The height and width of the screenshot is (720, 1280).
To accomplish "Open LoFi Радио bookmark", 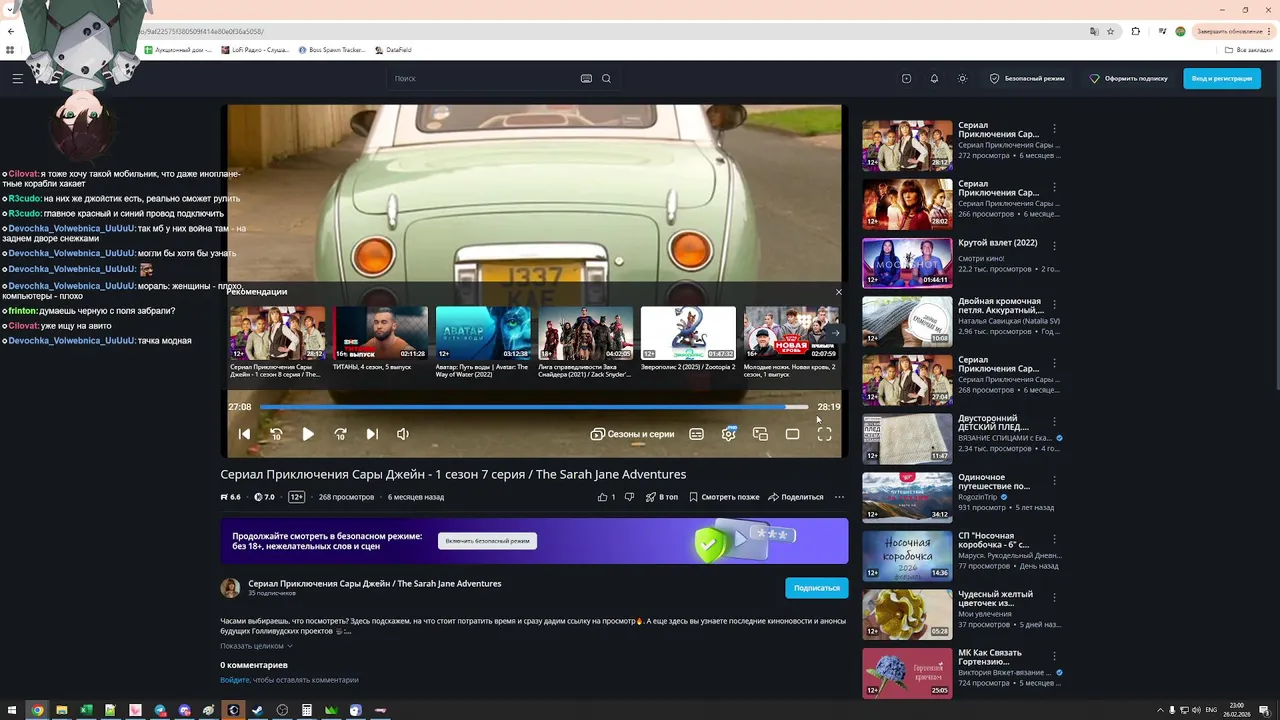I will click(x=255, y=50).
